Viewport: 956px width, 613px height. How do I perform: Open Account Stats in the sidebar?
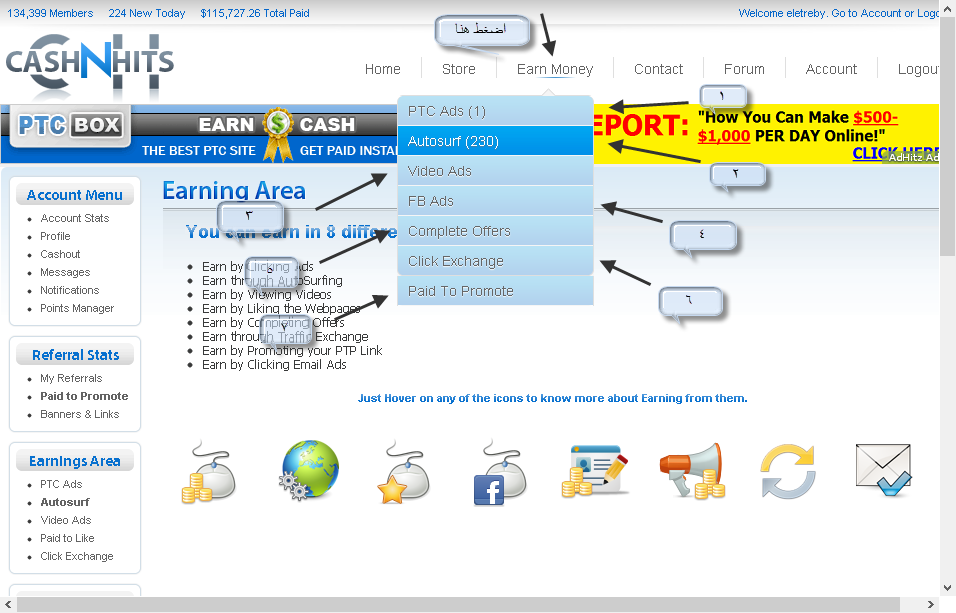click(75, 218)
